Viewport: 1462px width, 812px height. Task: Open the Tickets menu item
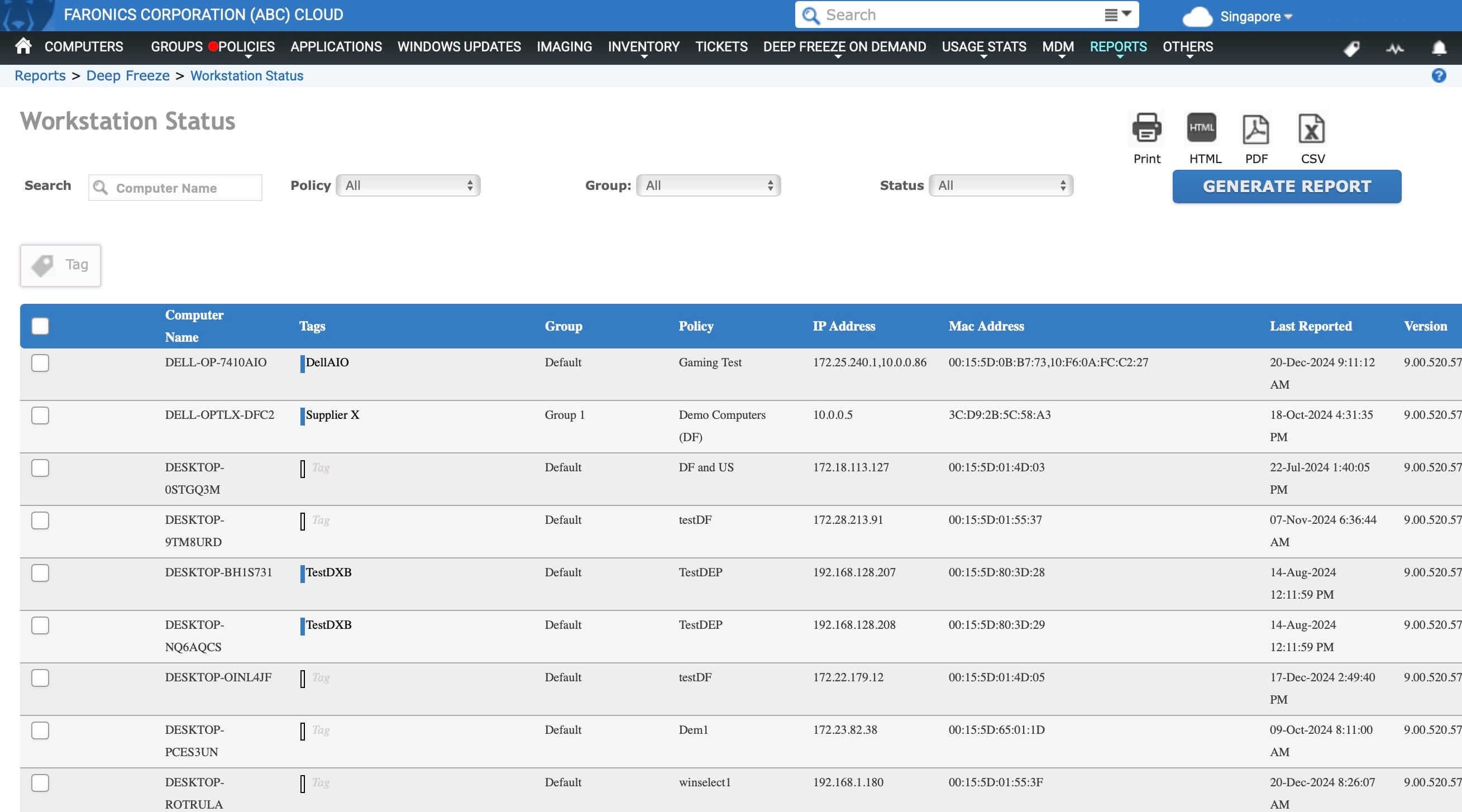pyautogui.click(x=722, y=46)
